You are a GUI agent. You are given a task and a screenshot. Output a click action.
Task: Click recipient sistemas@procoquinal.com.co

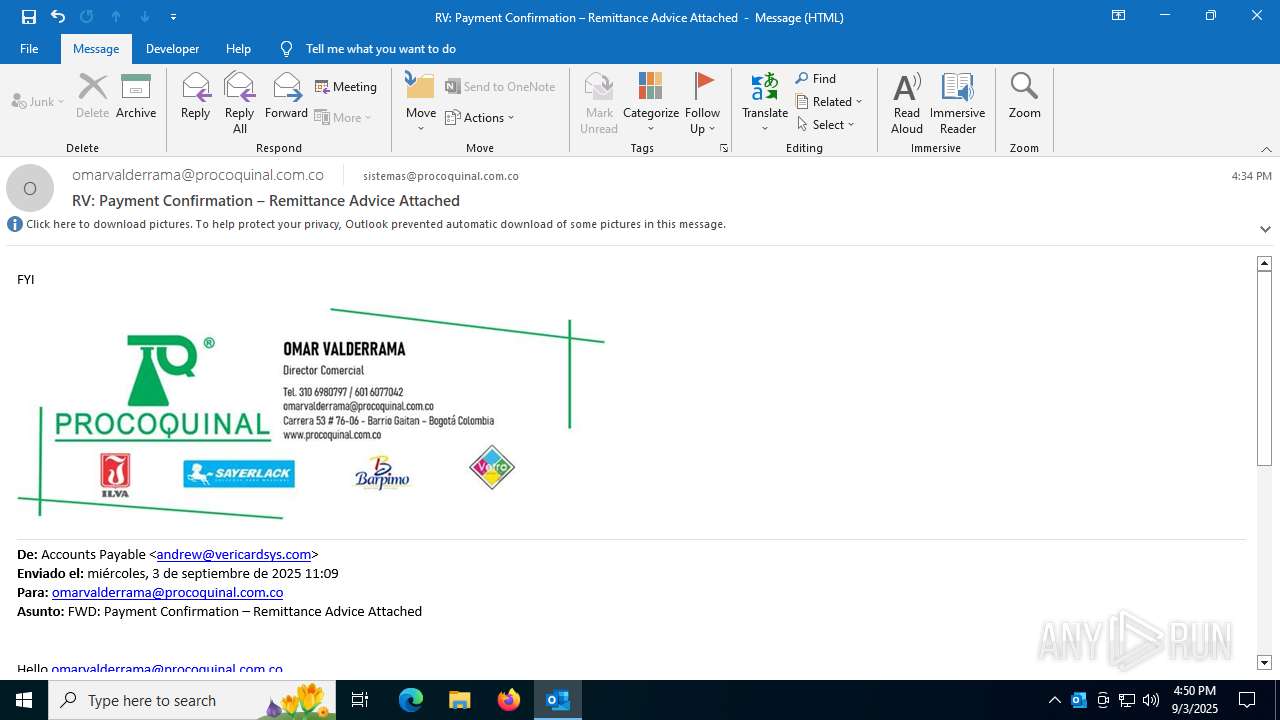point(441,176)
